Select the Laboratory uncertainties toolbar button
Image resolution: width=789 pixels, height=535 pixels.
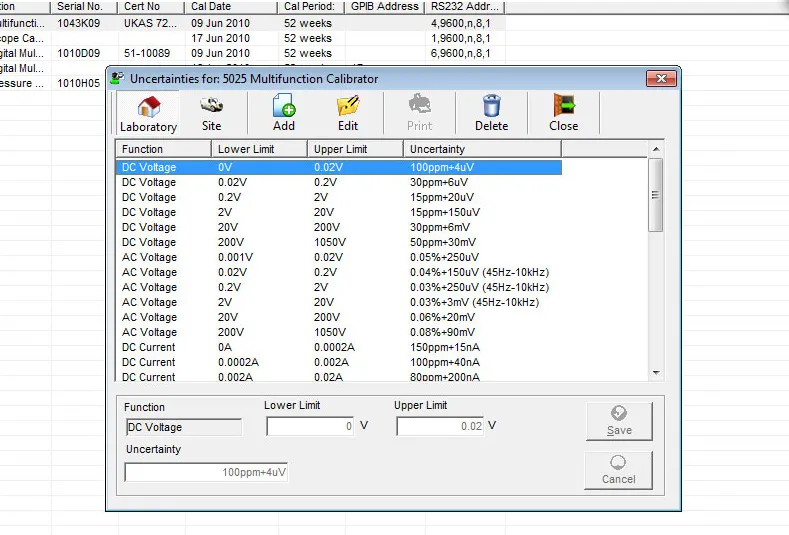148,113
